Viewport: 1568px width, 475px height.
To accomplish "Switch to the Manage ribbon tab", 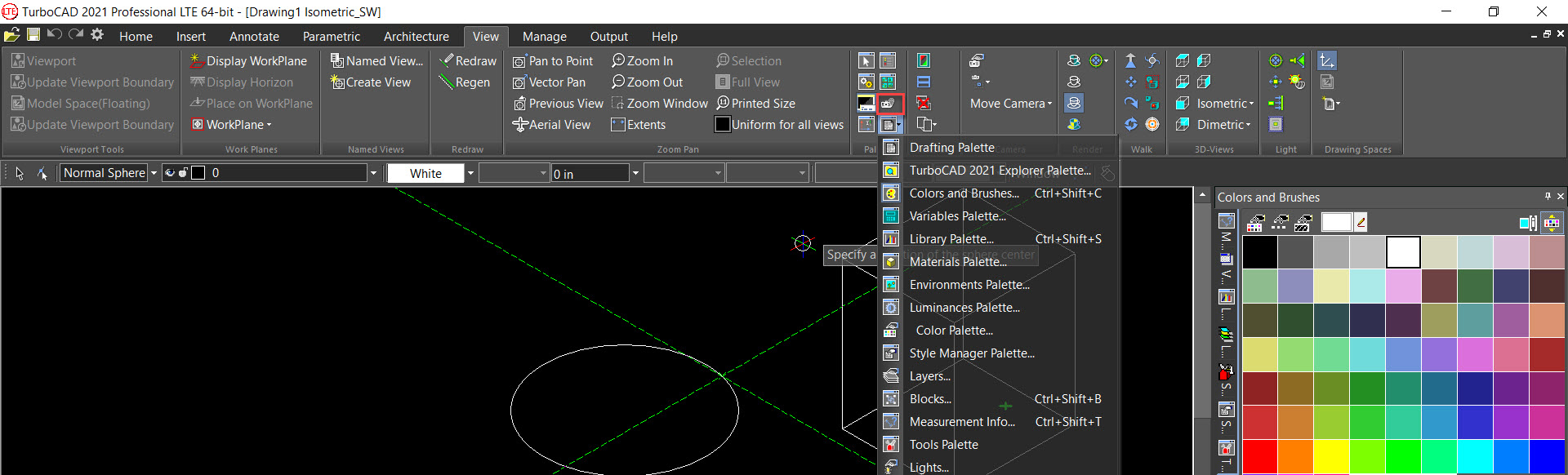I will (x=545, y=37).
